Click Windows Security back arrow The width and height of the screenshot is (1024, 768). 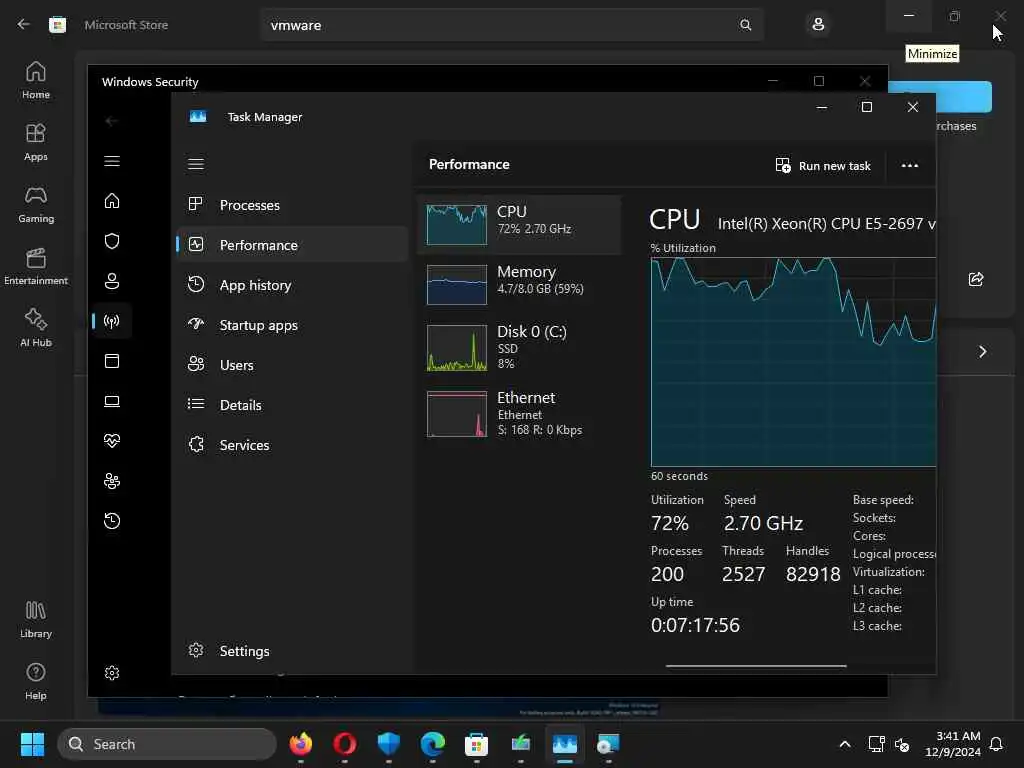[112, 121]
